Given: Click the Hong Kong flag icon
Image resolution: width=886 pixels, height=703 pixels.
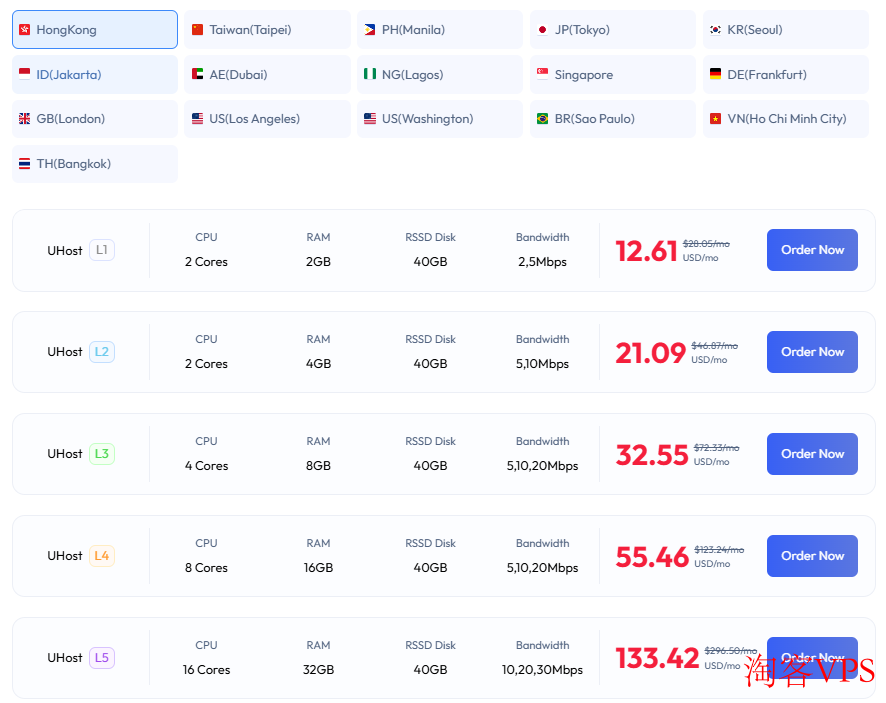Looking at the screenshot, I should 25,30.
